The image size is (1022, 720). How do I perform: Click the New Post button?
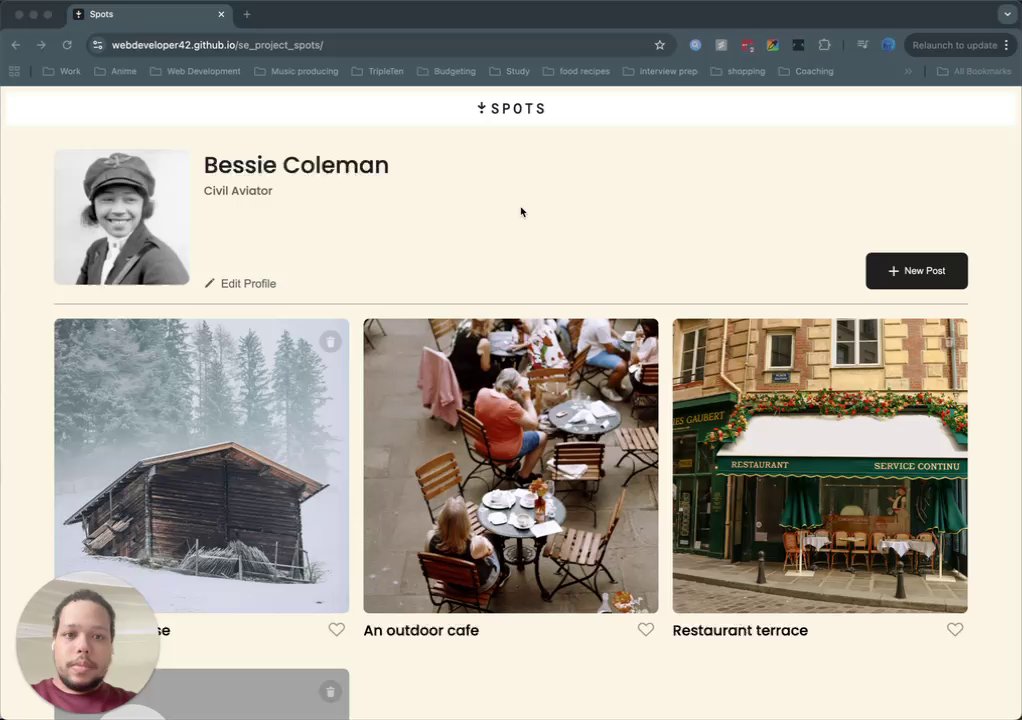point(916,271)
